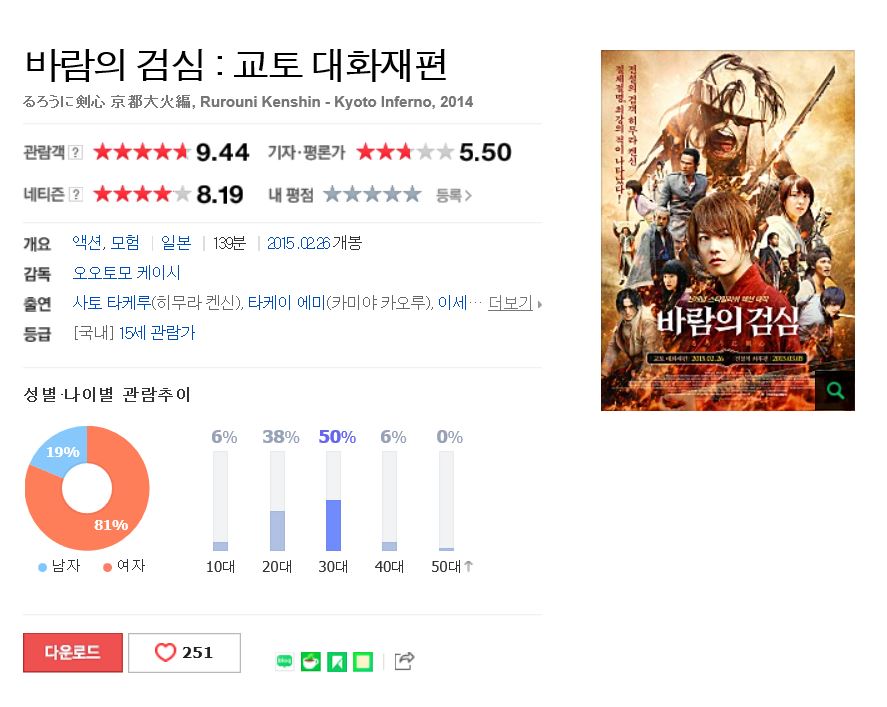Open actor 사토 타케루 link
The width and height of the screenshot is (887, 707).
coord(112,303)
